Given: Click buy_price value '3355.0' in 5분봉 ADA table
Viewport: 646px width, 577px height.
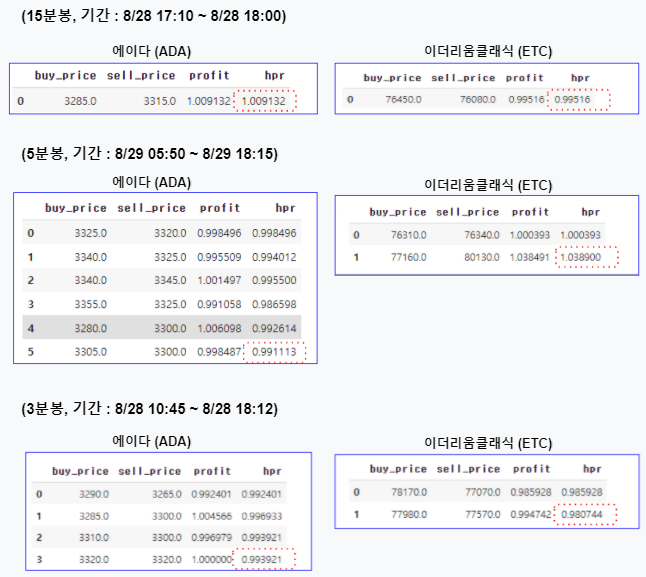Looking at the screenshot, I should pos(91,304).
